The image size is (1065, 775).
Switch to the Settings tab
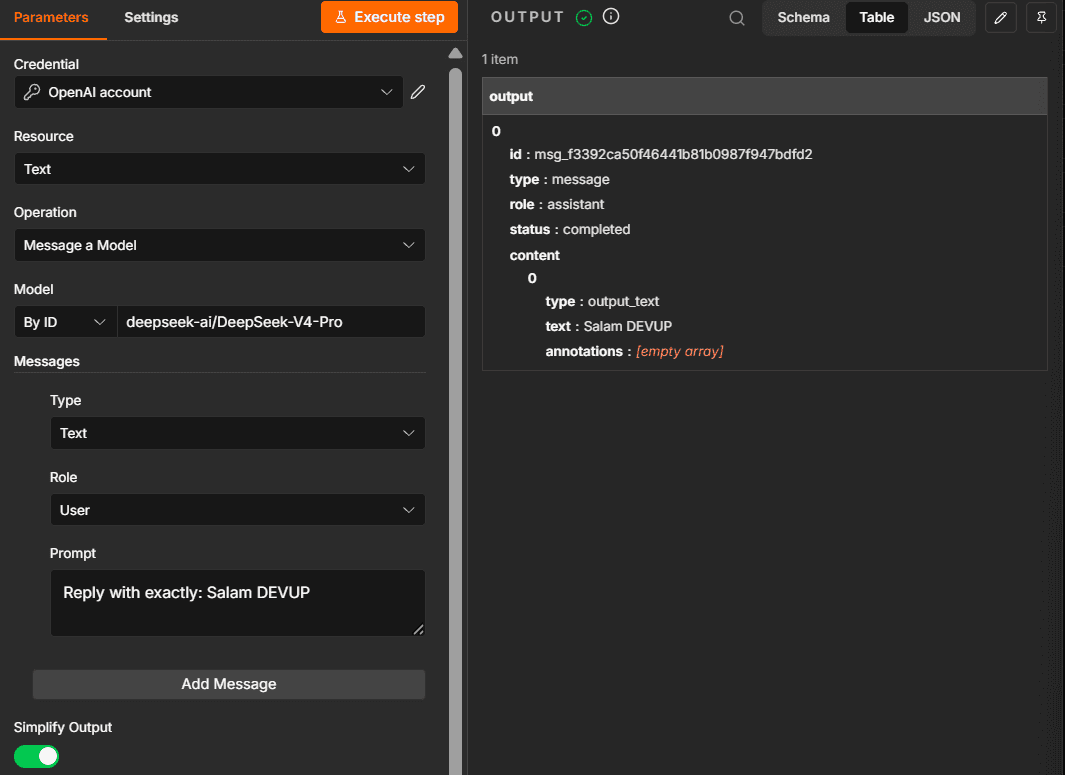point(151,18)
